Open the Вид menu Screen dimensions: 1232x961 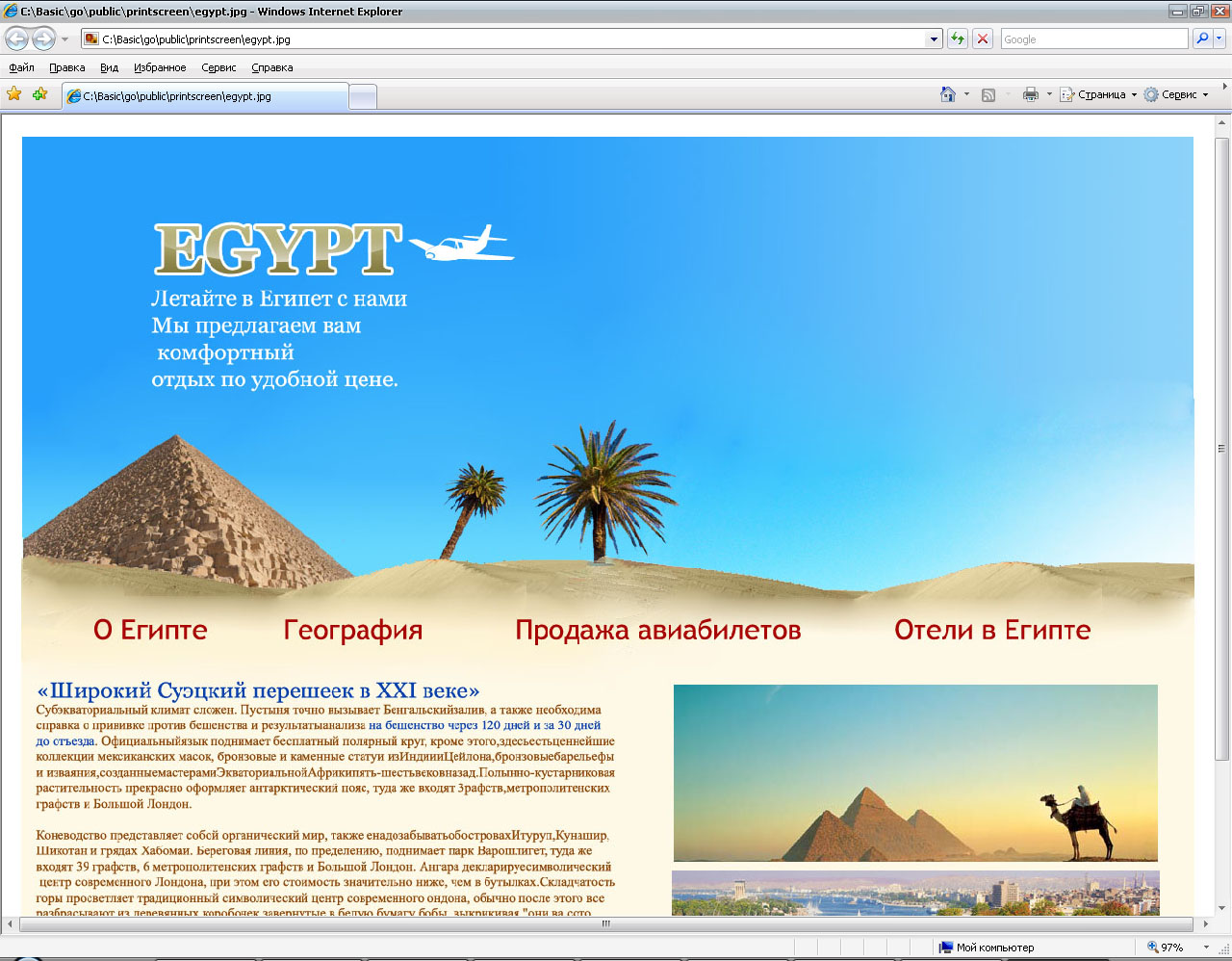(x=110, y=67)
